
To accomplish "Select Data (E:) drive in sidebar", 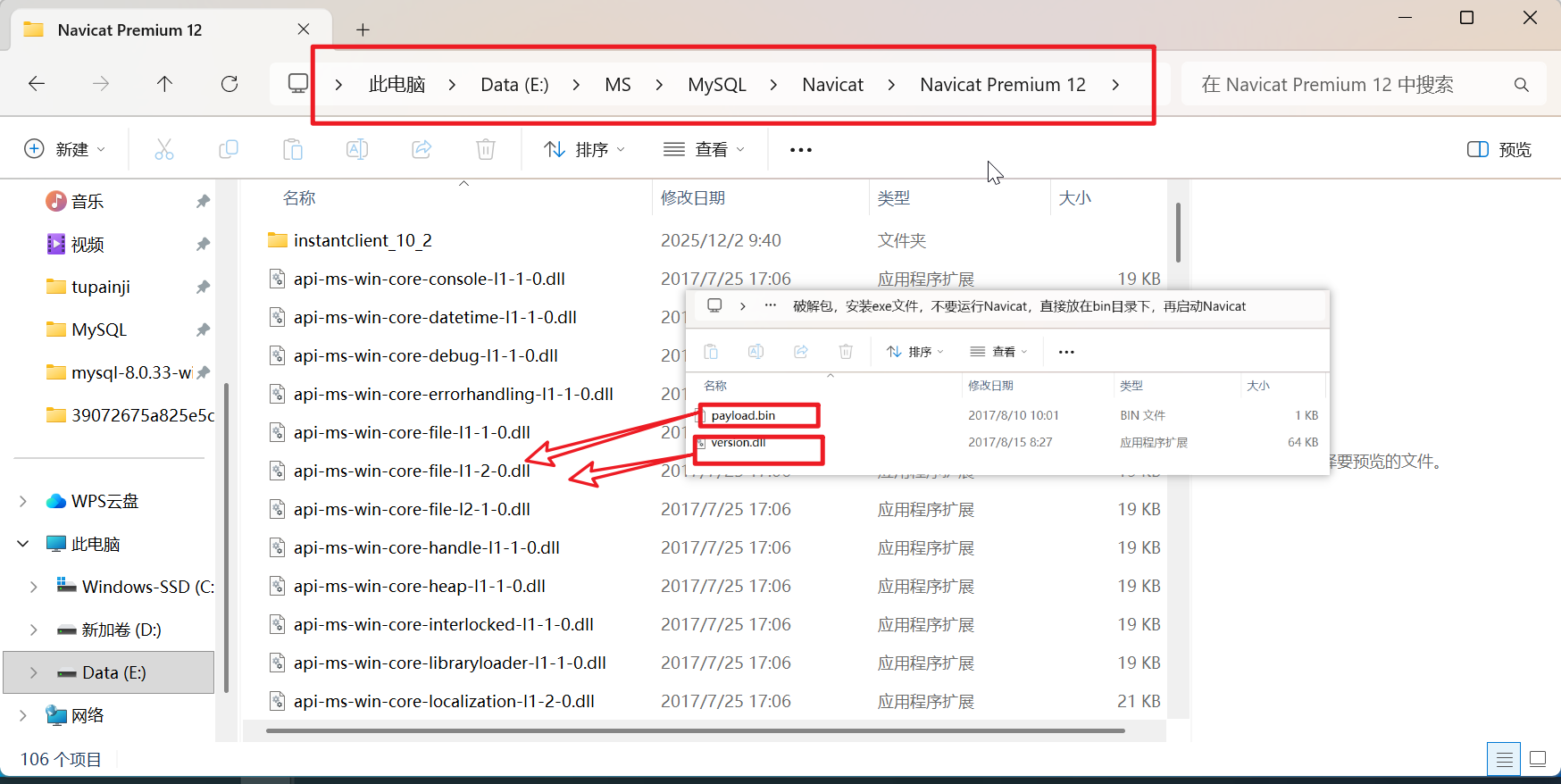I will point(109,672).
